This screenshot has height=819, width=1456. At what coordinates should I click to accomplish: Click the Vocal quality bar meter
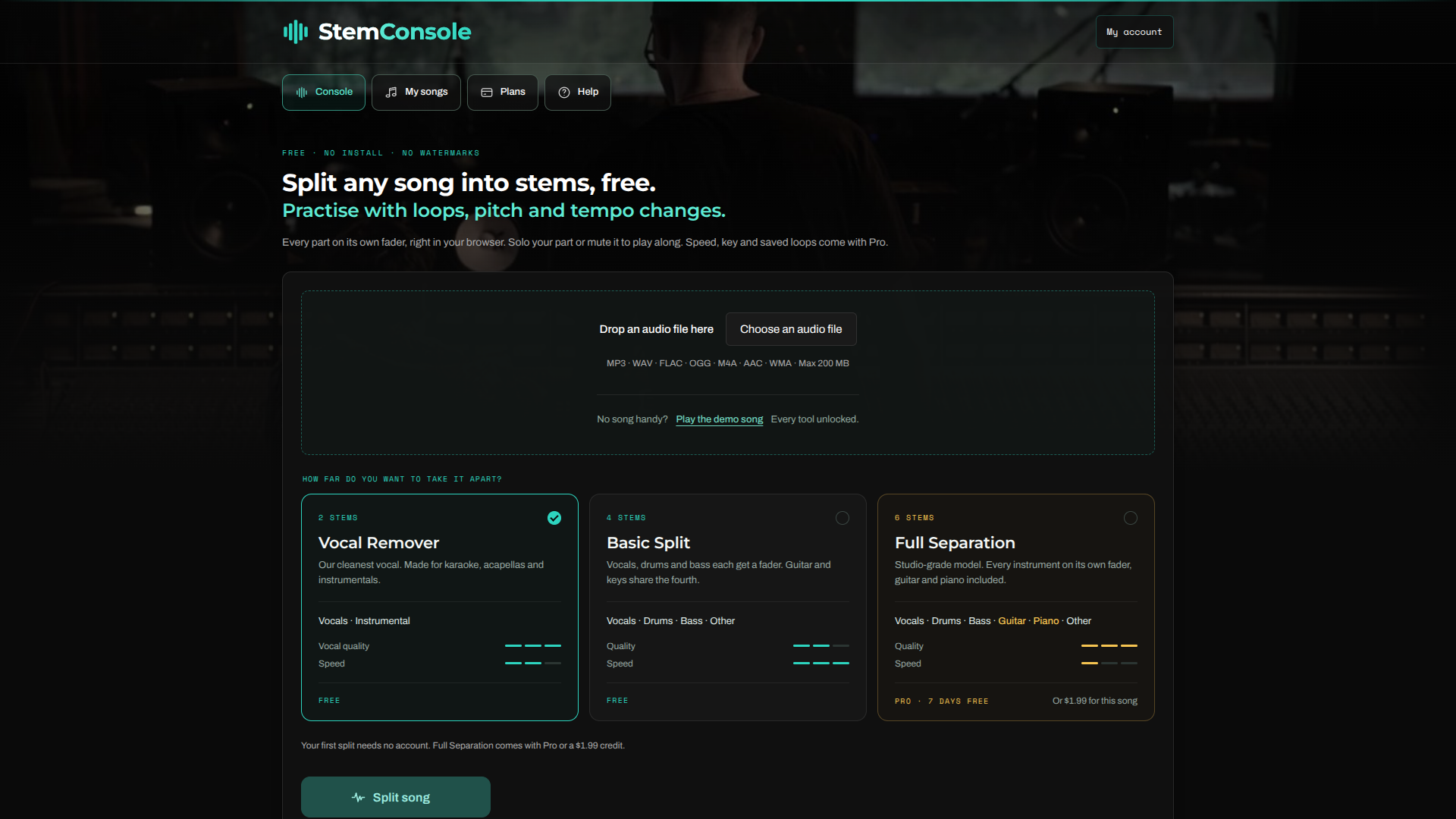pos(533,646)
